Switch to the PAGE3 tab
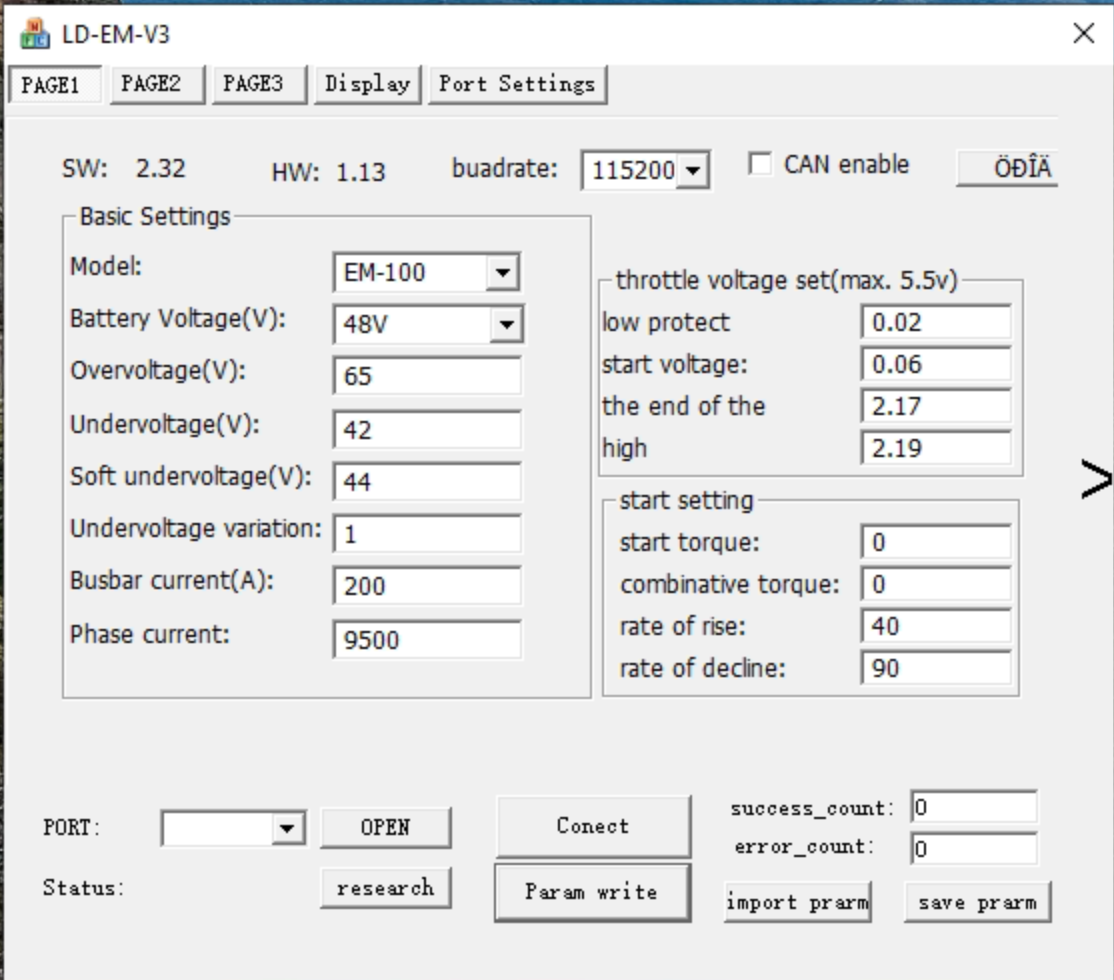The height and width of the screenshot is (980, 1114). point(252,84)
